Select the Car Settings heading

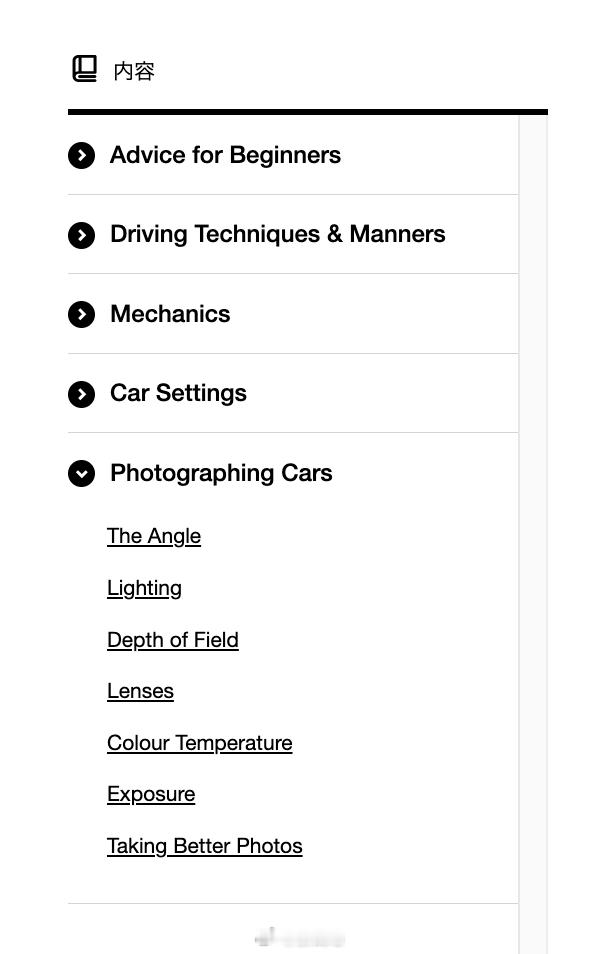pos(178,393)
